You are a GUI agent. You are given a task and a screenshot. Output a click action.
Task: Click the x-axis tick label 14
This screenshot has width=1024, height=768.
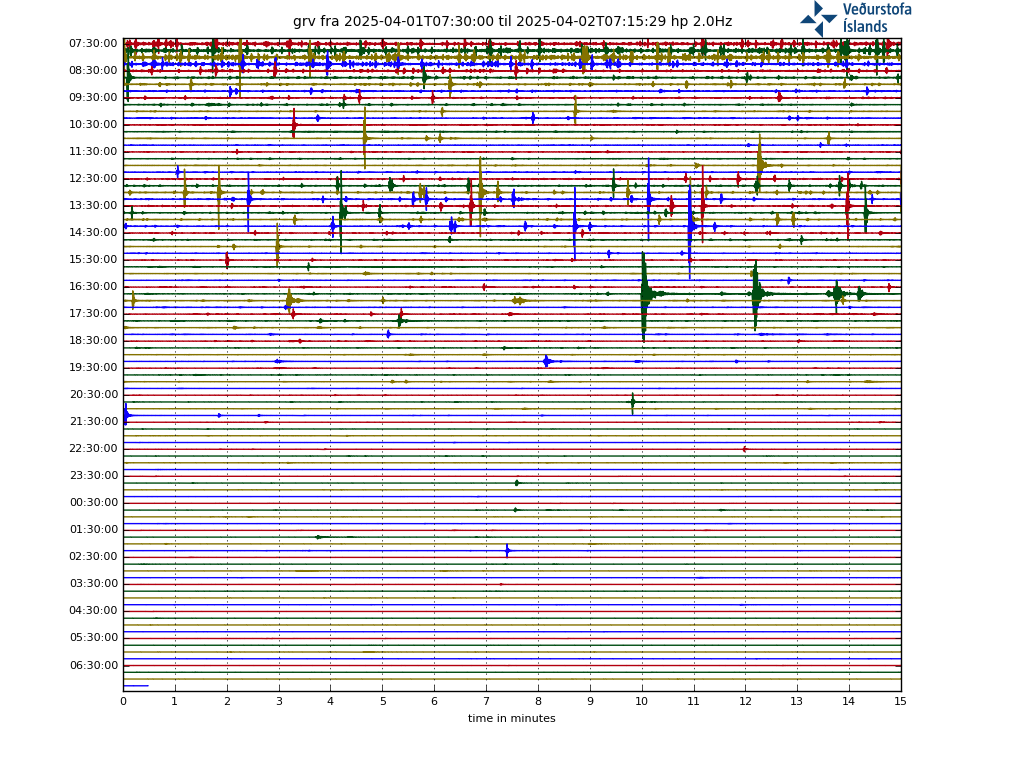click(x=848, y=701)
